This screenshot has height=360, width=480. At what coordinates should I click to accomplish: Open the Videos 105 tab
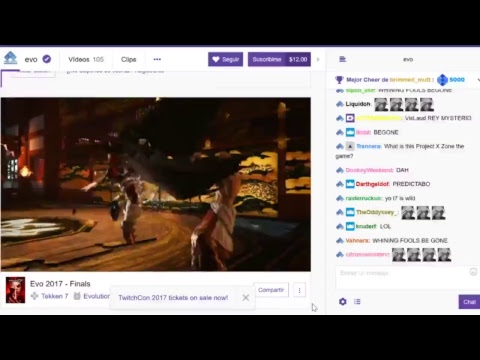click(x=86, y=60)
